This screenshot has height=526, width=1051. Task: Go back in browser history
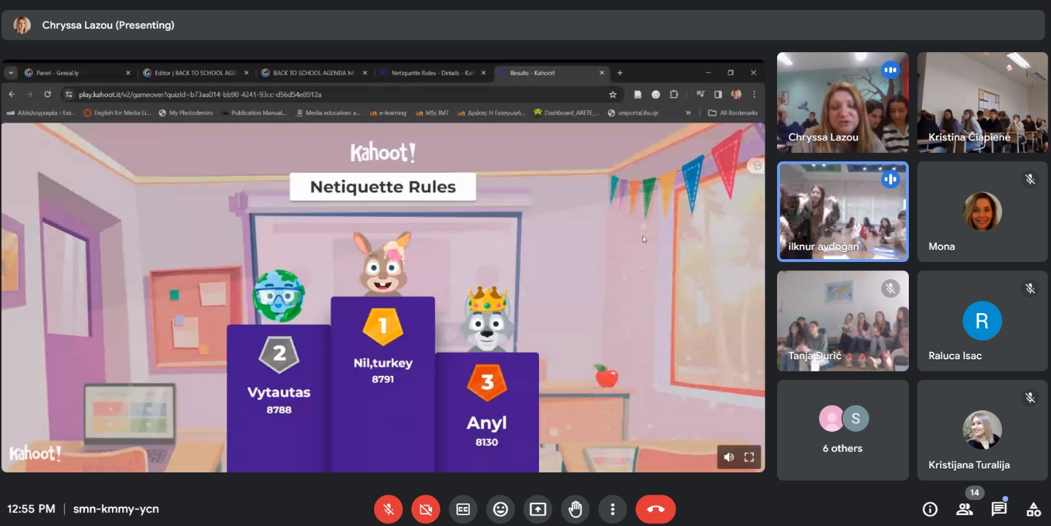click(12, 94)
